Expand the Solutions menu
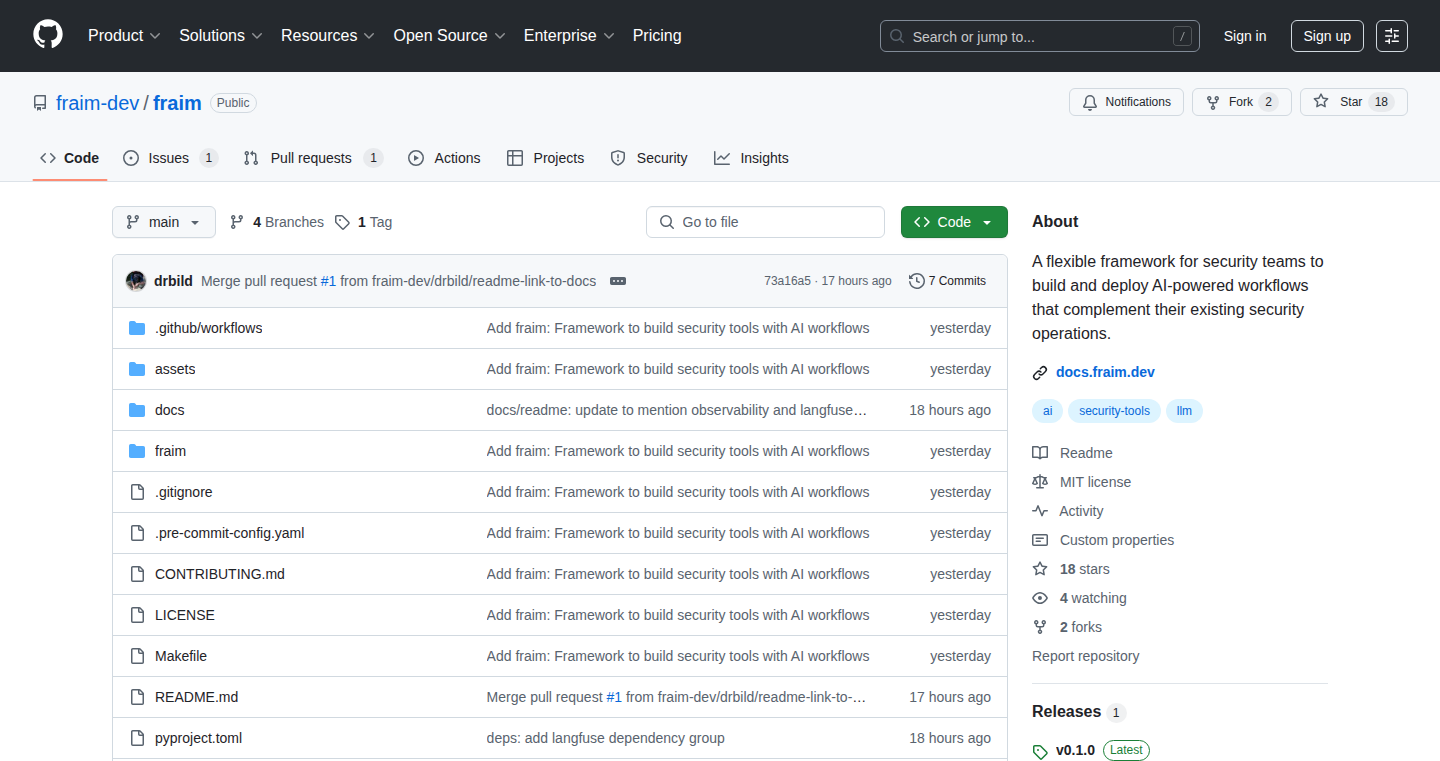The image size is (1440, 761). pyautogui.click(x=221, y=35)
